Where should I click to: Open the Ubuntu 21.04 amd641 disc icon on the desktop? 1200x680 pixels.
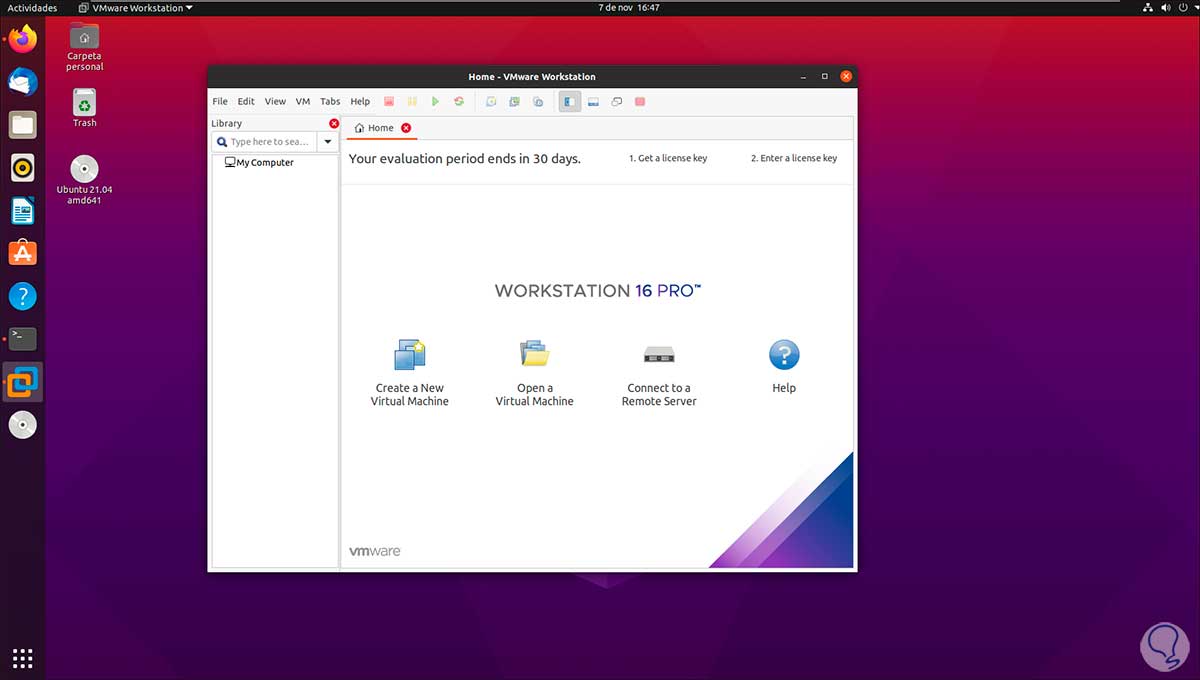click(85, 181)
